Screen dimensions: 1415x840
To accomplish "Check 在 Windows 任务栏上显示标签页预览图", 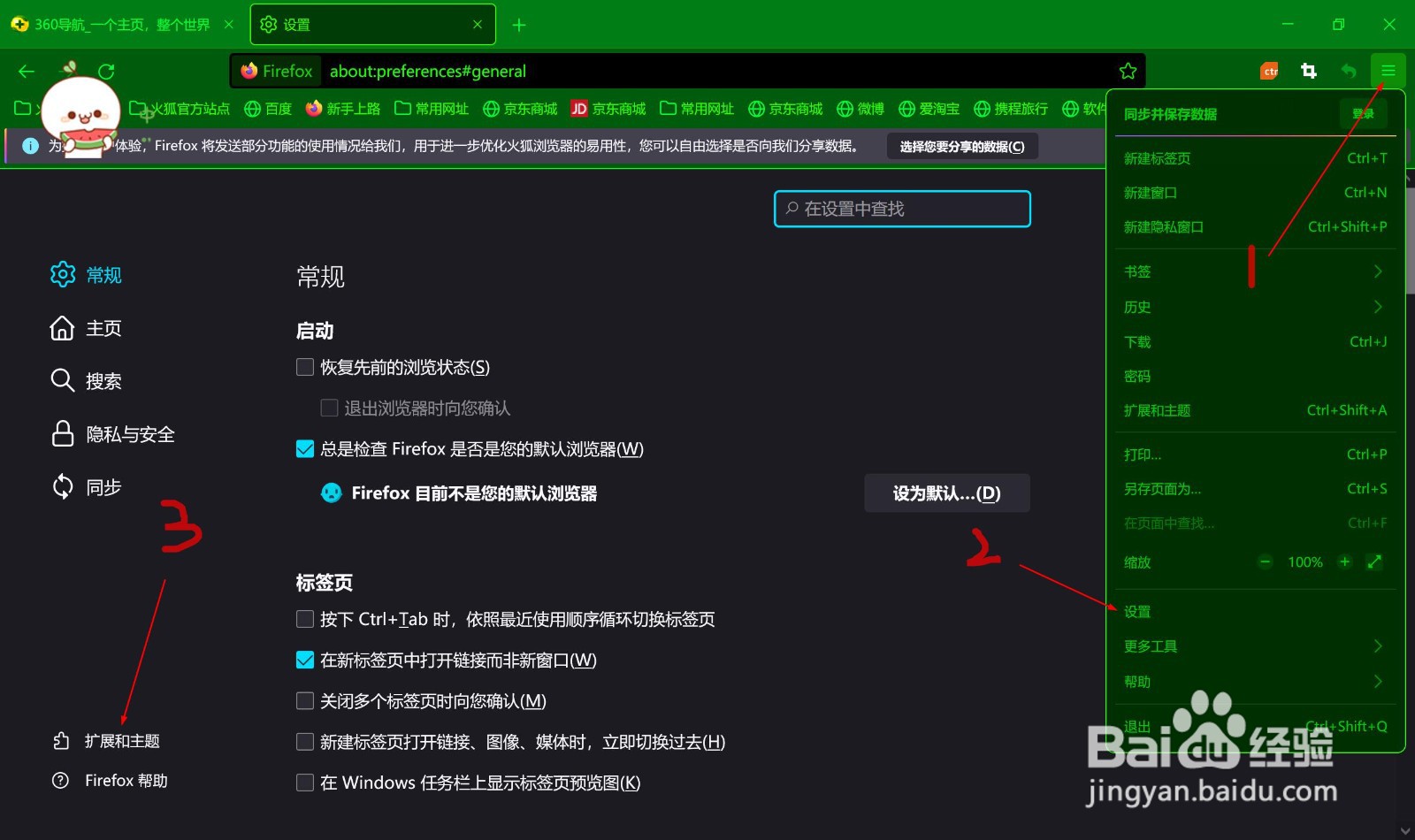I will [304, 783].
